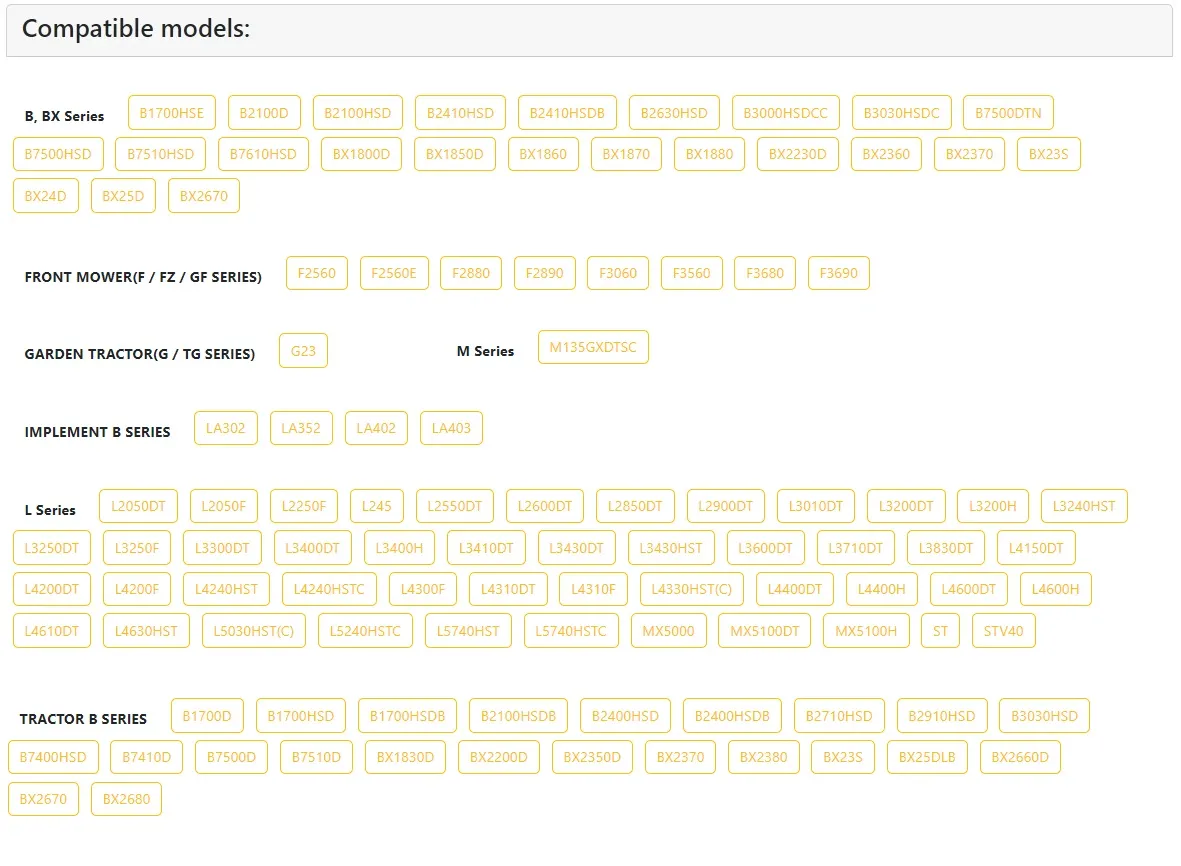The width and height of the screenshot is (1181, 866).
Task: Select the B7610HSD tag
Action: pos(264,154)
